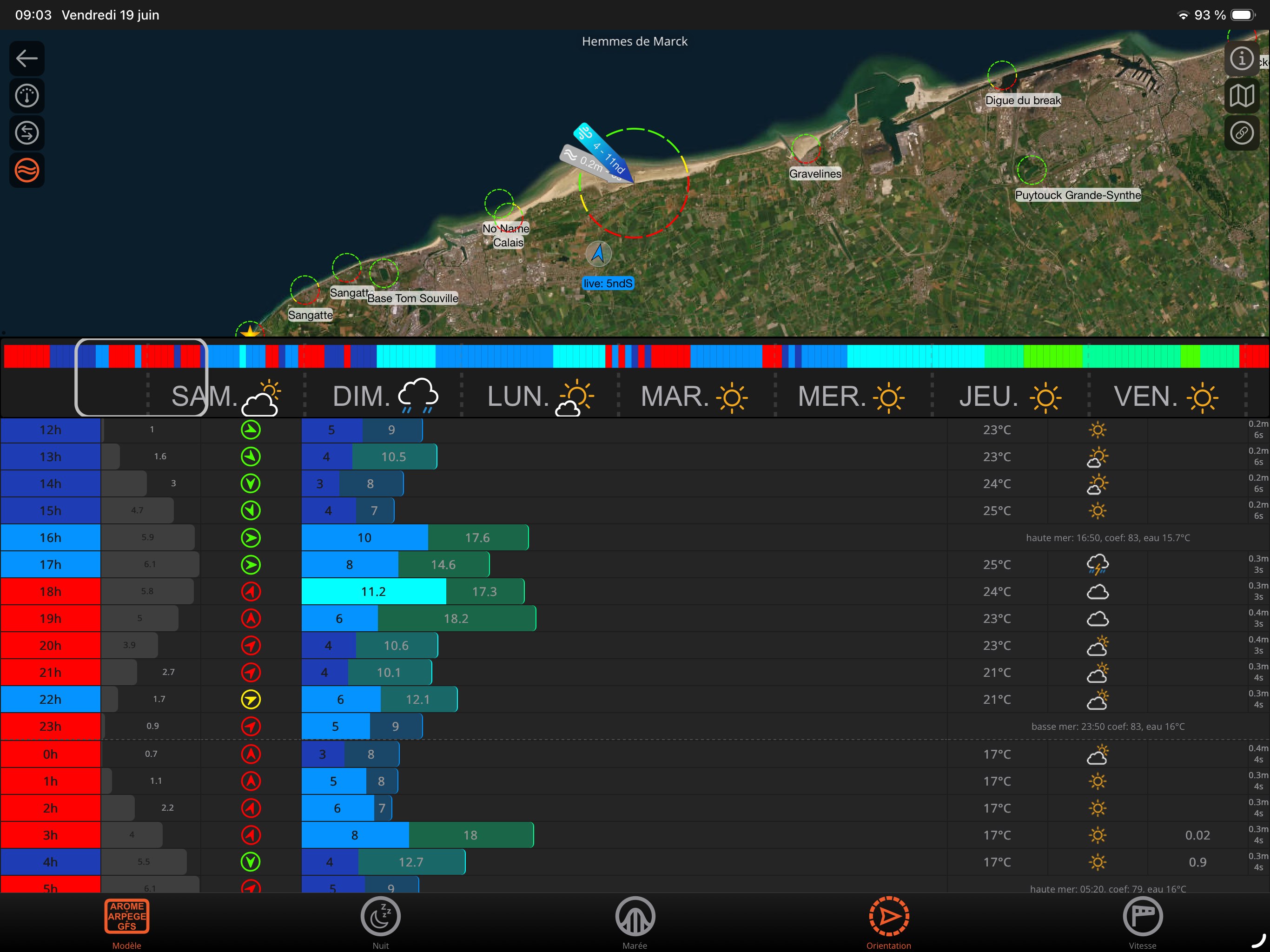The width and height of the screenshot is (1270, 952).
Task: Toggle the Nuit moon button
Action: [x=381, y=922]
